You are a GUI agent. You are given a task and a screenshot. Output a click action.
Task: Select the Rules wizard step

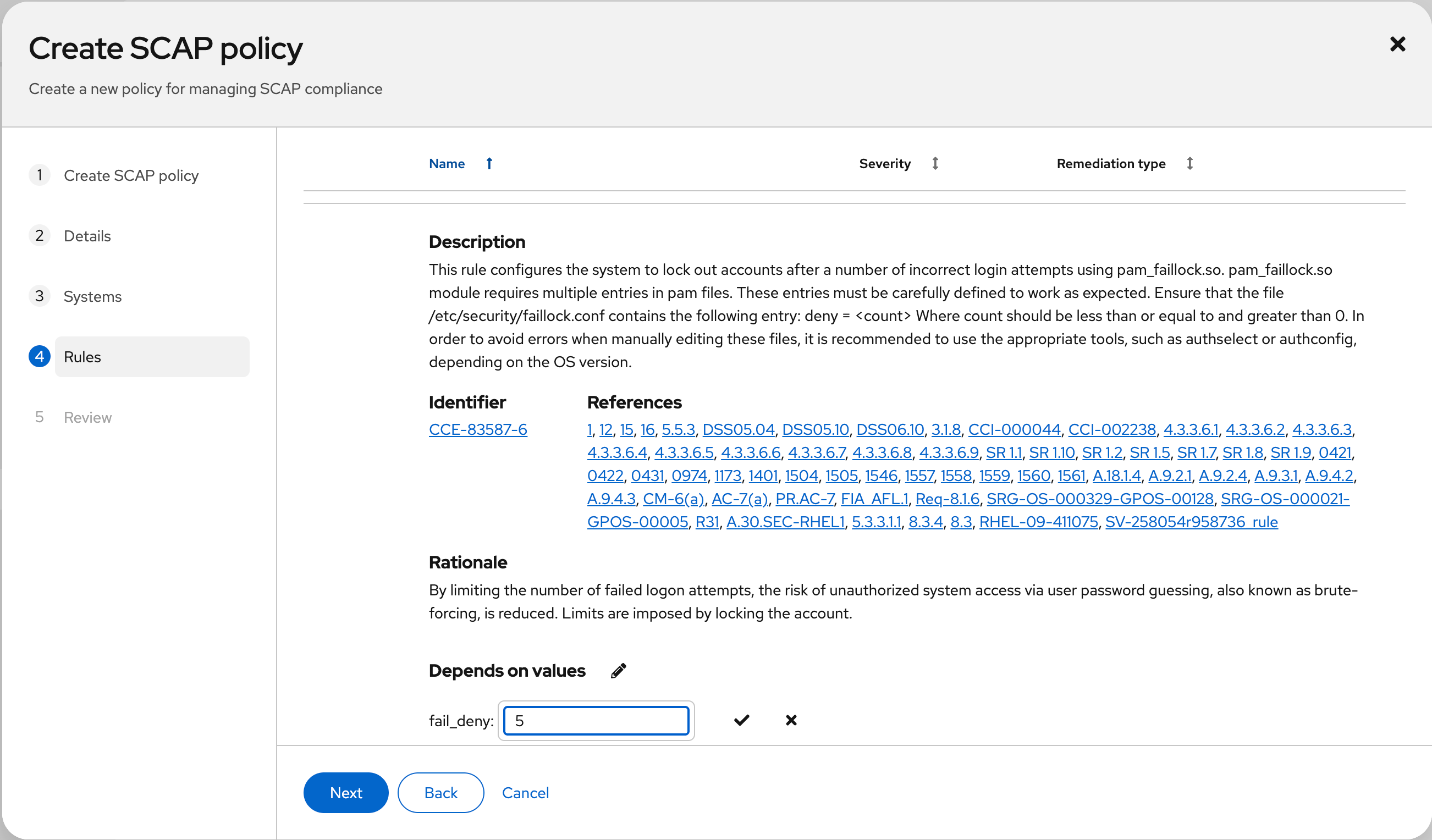(82, 357)
